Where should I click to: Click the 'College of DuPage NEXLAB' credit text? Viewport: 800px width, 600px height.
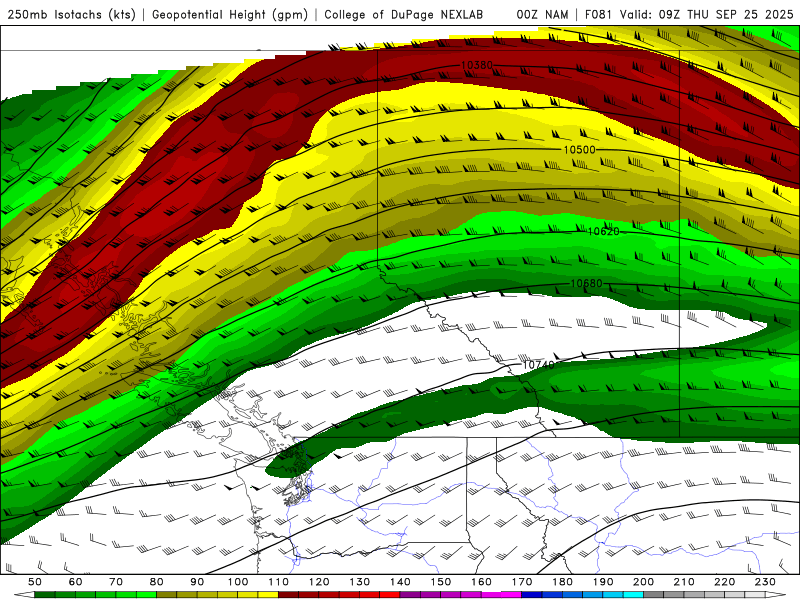coord(404,14)
